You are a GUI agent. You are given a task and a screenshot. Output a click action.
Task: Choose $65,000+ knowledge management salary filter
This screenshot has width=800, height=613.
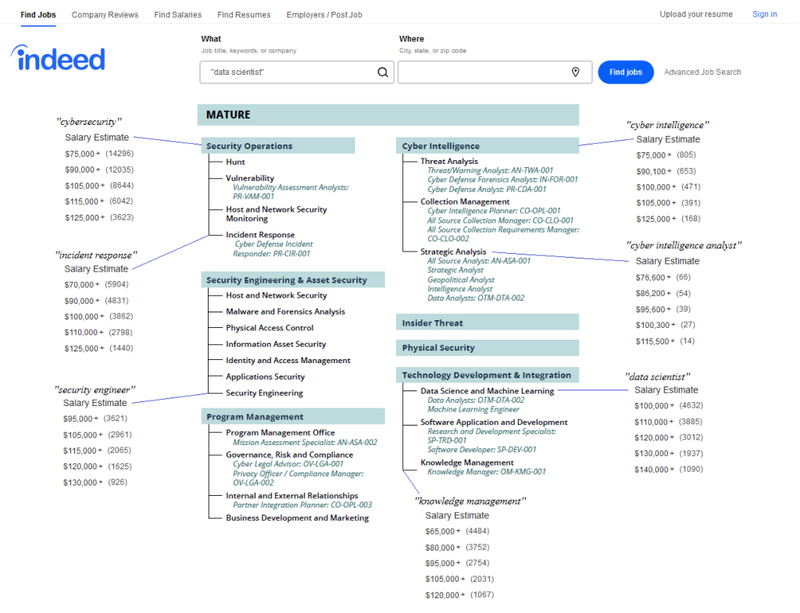point(442,531)
